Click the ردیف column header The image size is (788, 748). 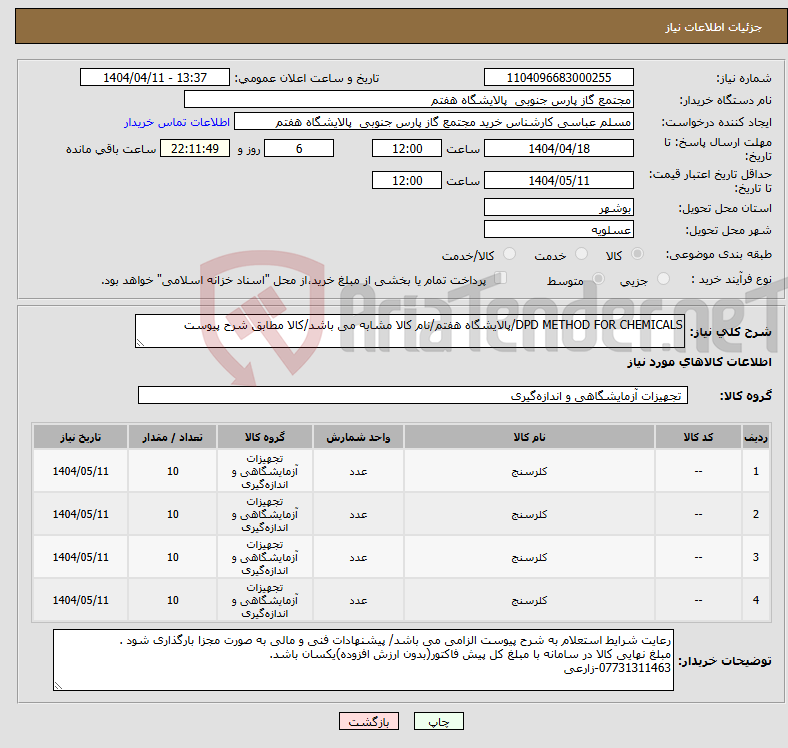click(755, 436)
